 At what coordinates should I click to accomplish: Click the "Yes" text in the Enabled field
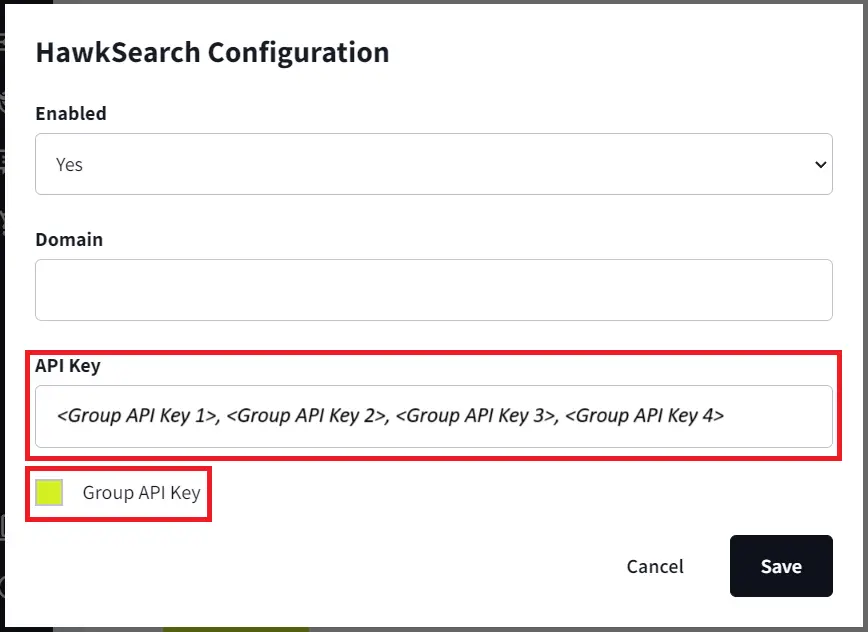69,164
